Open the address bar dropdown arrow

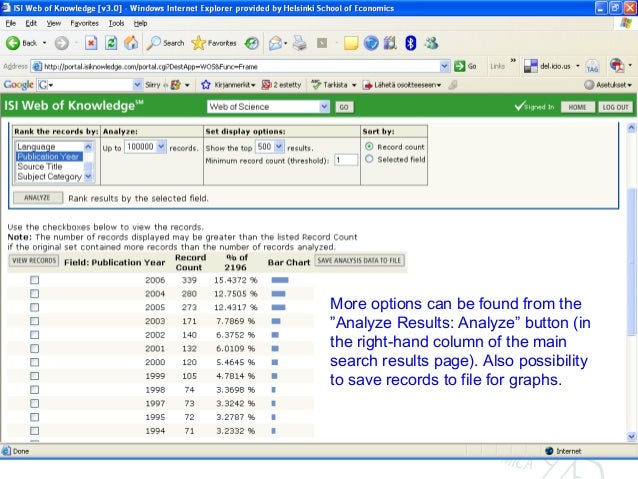coord(444,66)
